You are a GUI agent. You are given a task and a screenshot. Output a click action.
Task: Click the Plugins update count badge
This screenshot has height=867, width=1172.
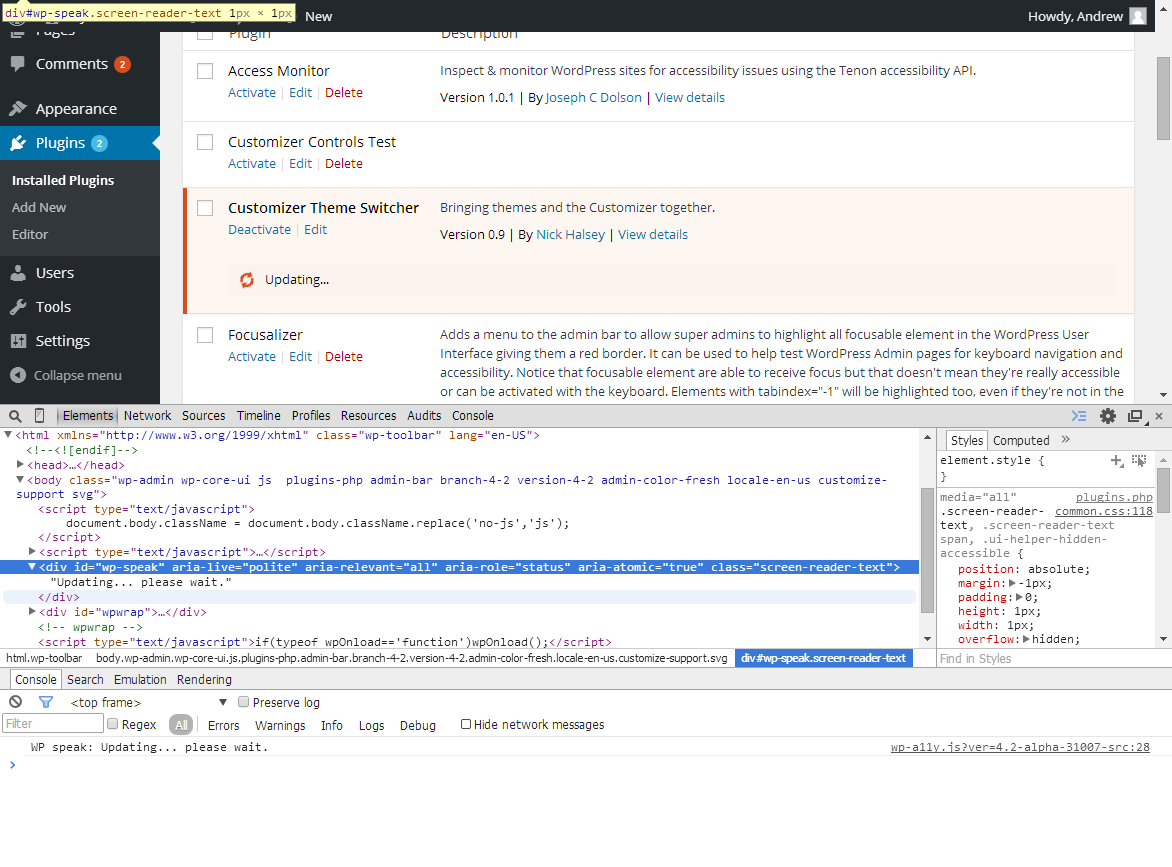(x=99, y=144)
